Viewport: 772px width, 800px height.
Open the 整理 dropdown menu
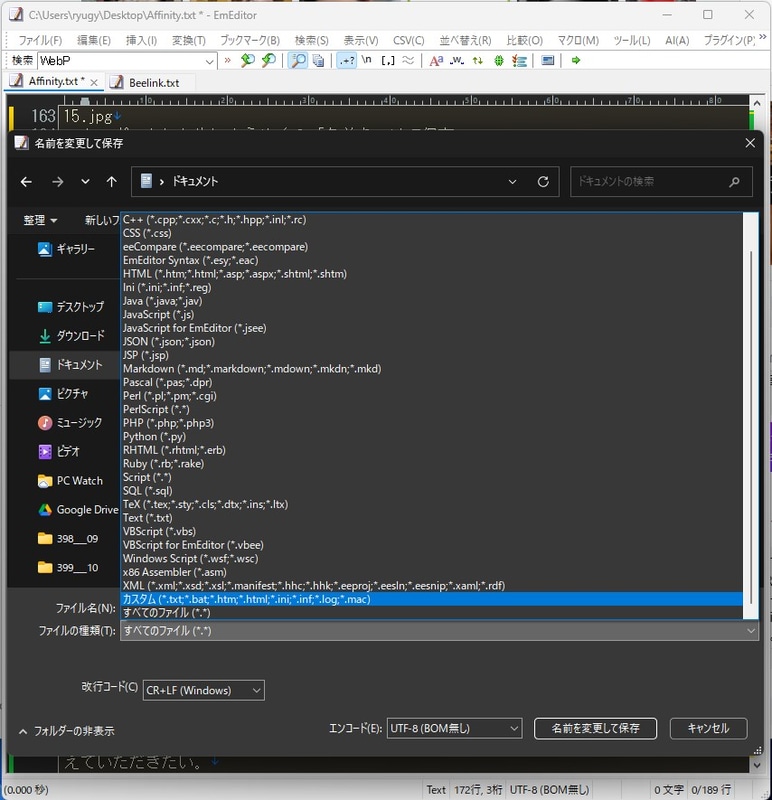[x=40, y=220]
